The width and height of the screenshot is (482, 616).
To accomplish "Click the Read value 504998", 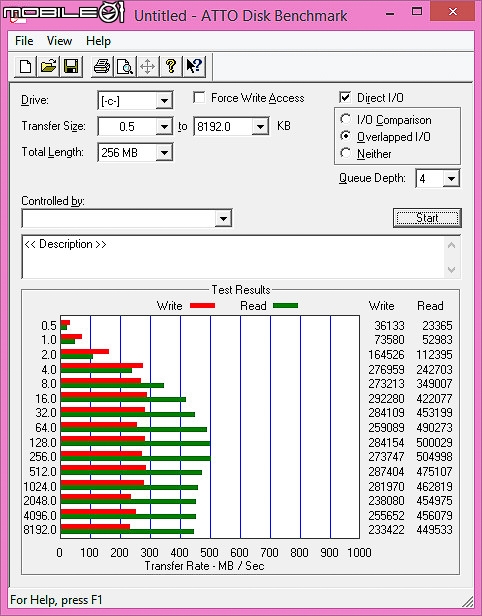I will pos(434,456).
